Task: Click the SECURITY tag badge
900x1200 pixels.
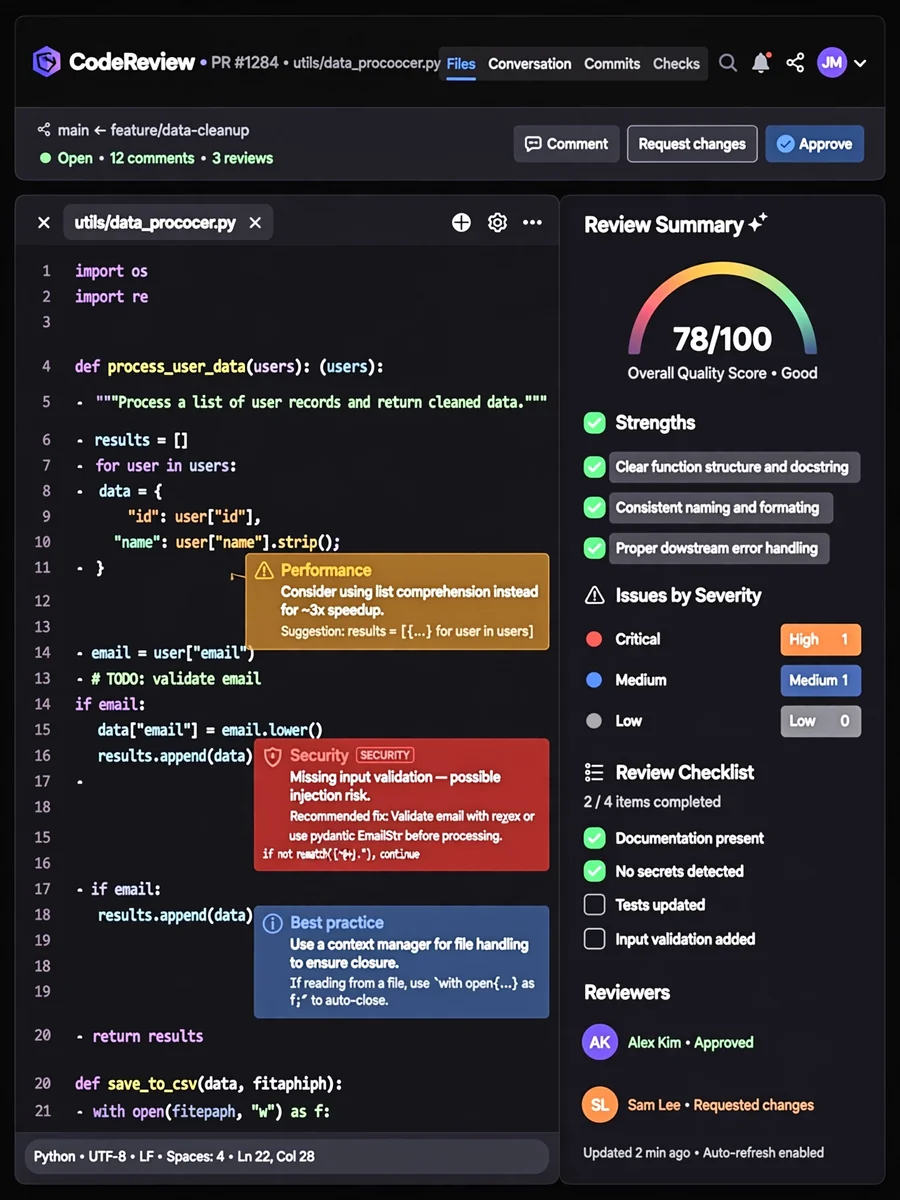Action: click(x=385, y=756)
